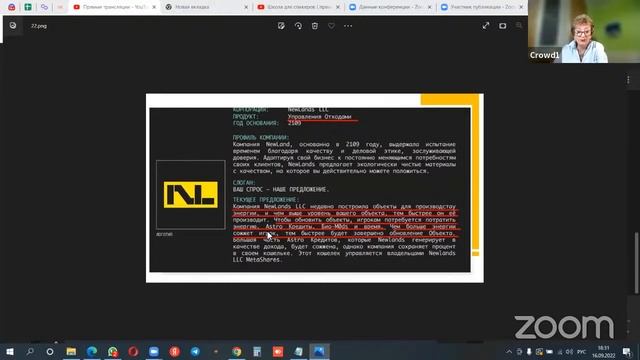Open the pinned green Sheets tab
The image size is (640, 360).
pyautogui.click(x=28, y=7)
